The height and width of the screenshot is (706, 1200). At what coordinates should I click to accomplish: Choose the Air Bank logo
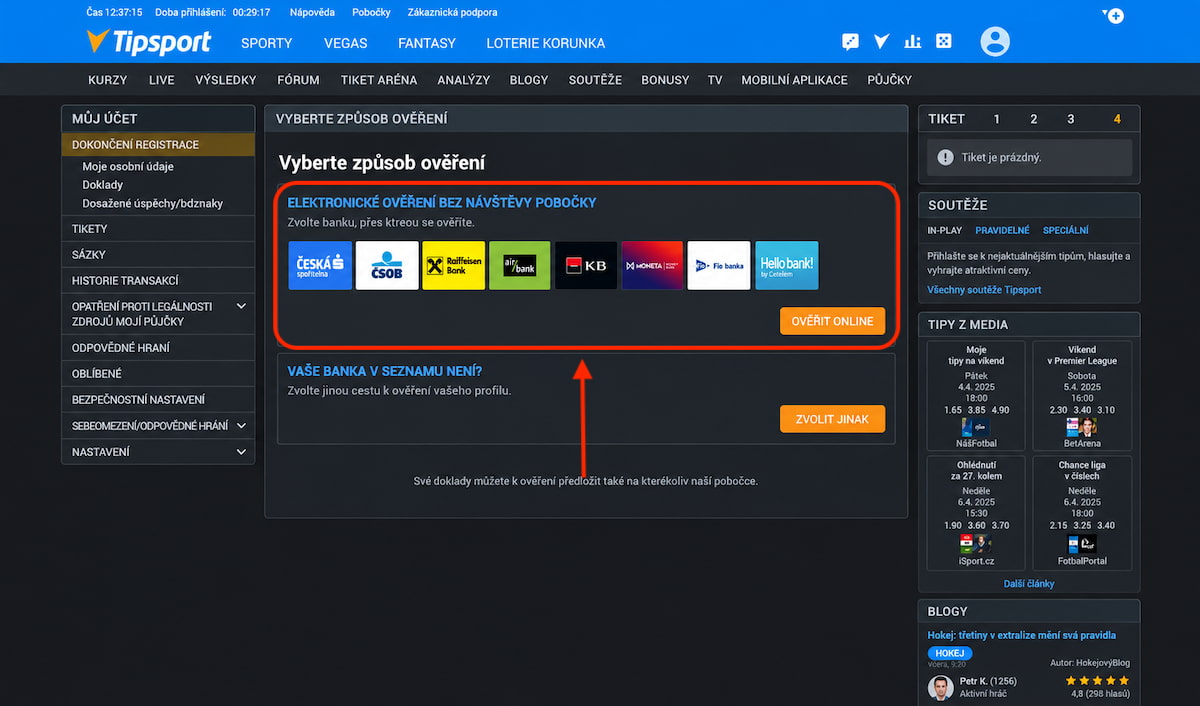[x=520, y=265]
